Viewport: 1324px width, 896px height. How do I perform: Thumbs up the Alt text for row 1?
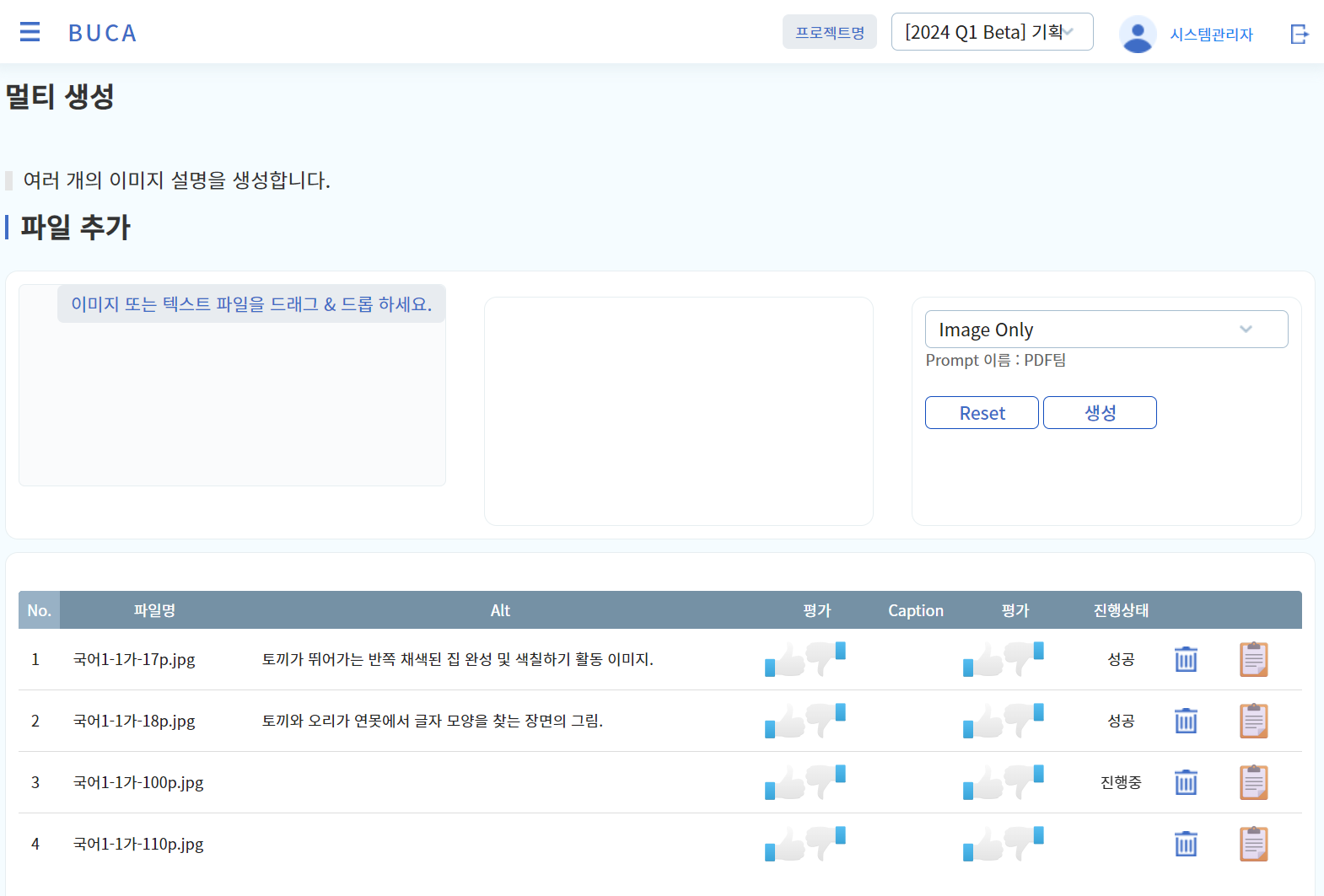[784, 660]
